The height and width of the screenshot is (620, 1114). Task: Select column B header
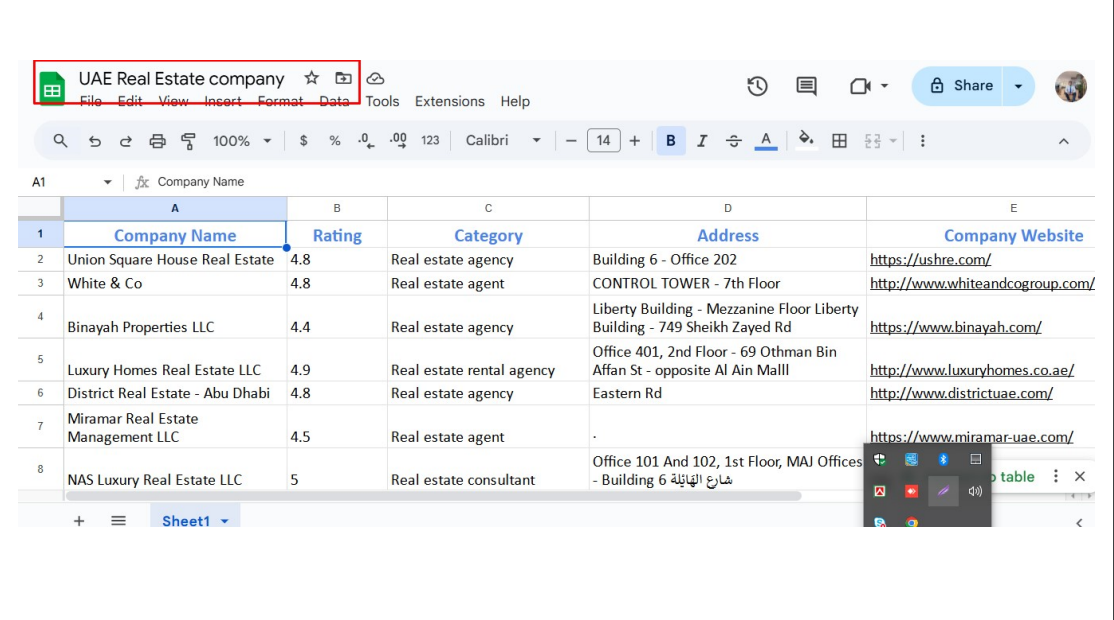337,208
